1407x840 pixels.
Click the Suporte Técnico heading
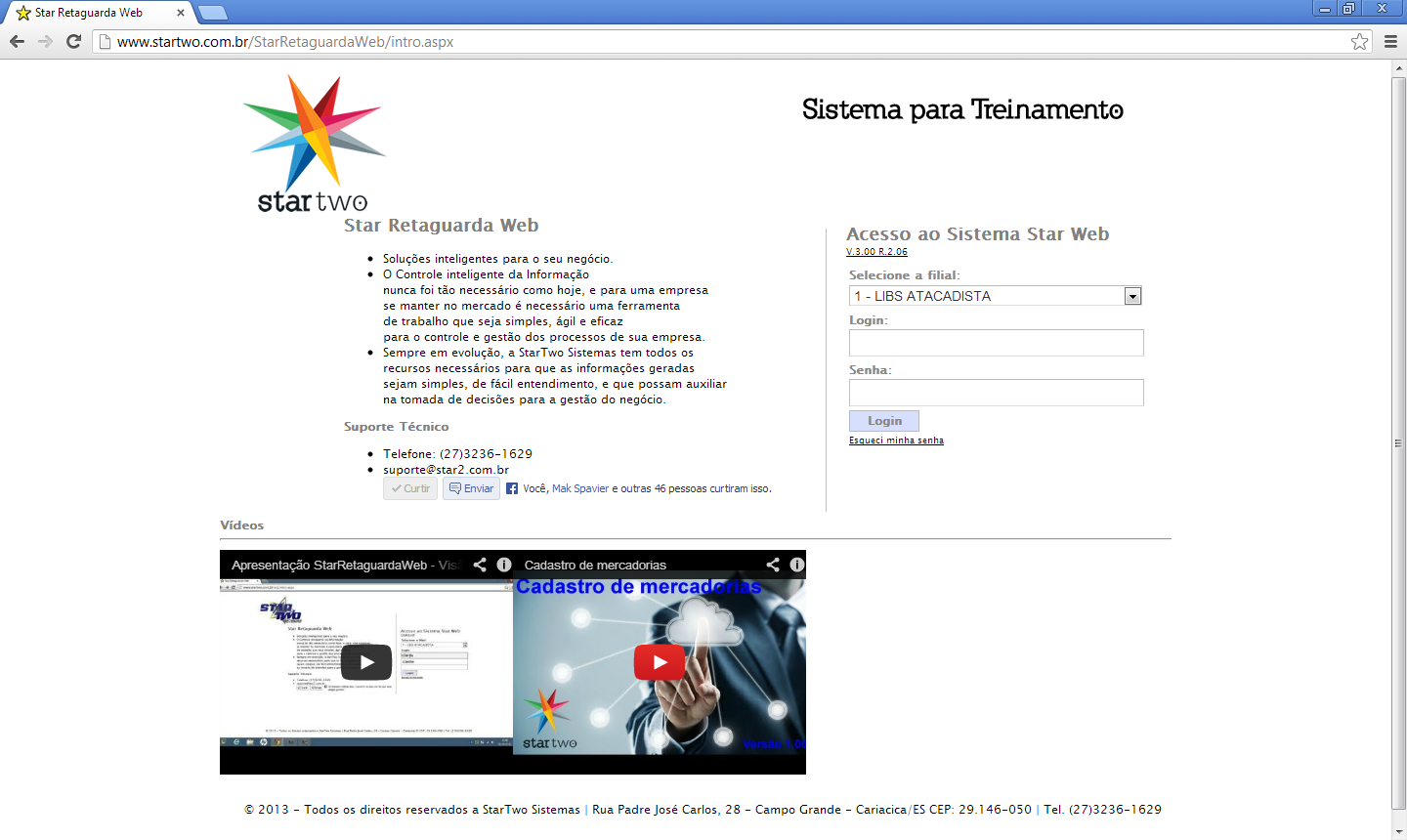click(x=397, y=427)
